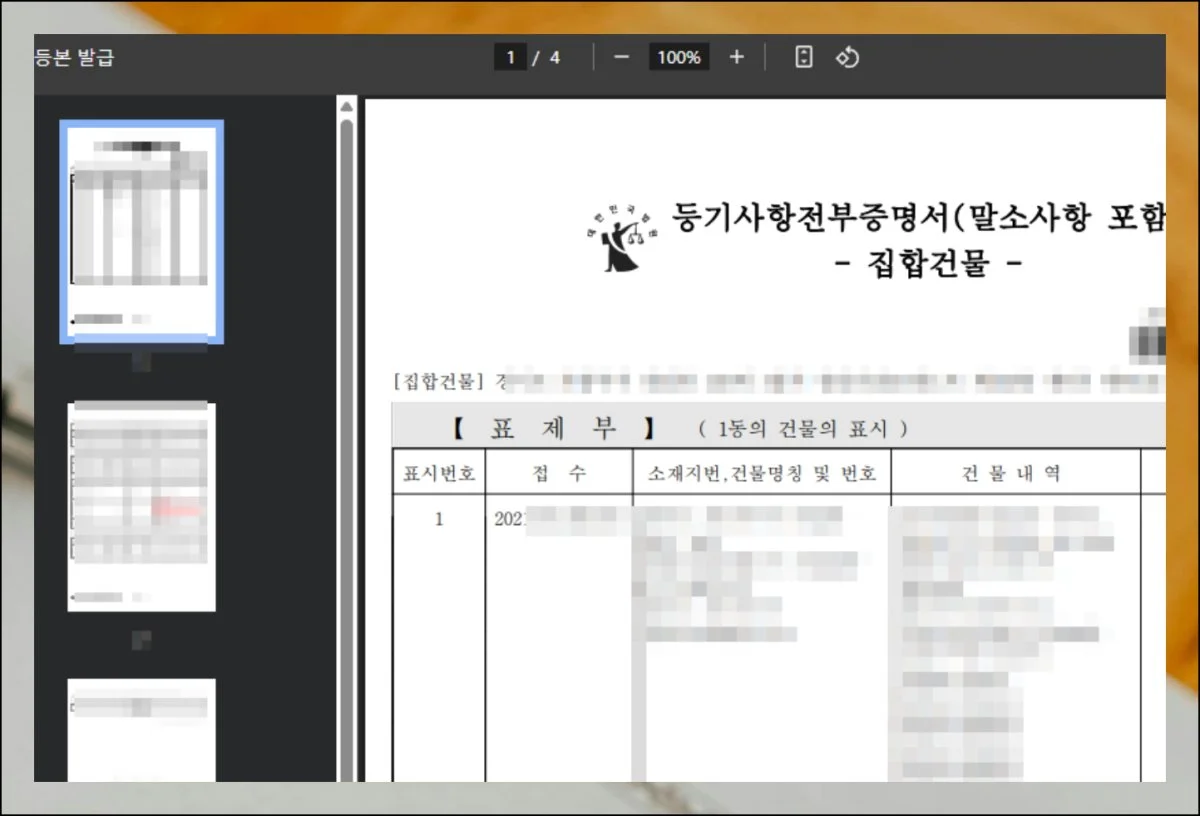Click the sidebar scrollbar up arrow
This screenshot has height=816, width=1200.
347,106
